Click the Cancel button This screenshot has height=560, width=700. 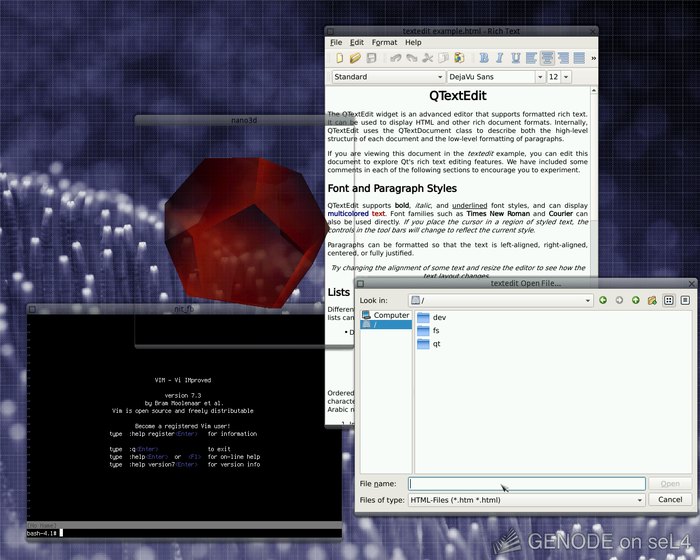(670, 500)
